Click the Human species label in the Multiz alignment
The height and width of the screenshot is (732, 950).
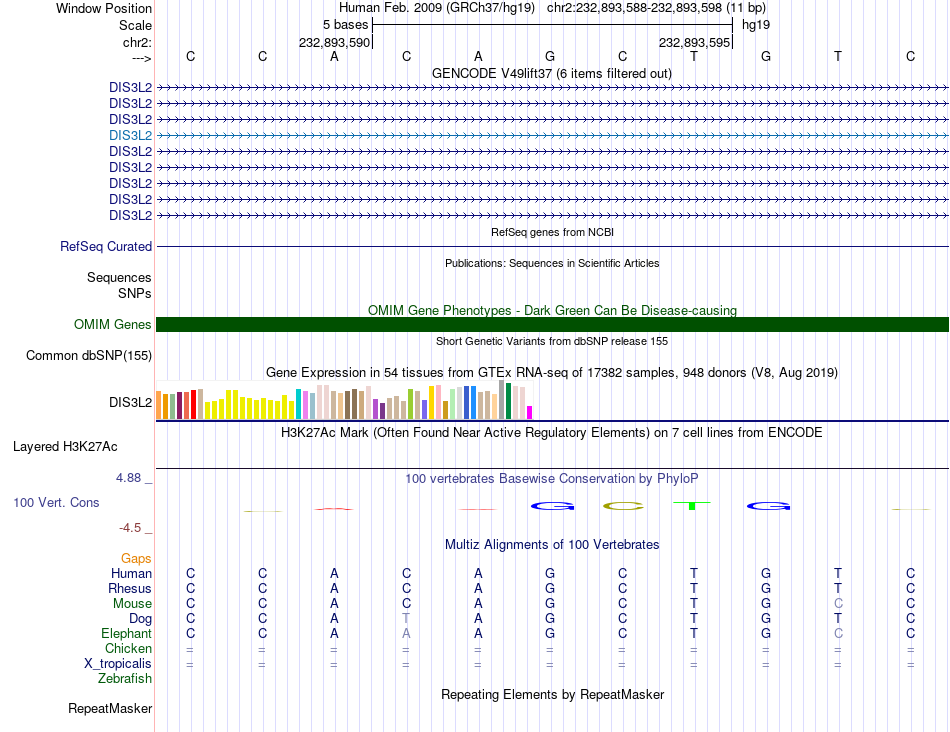tap(131, 573)
